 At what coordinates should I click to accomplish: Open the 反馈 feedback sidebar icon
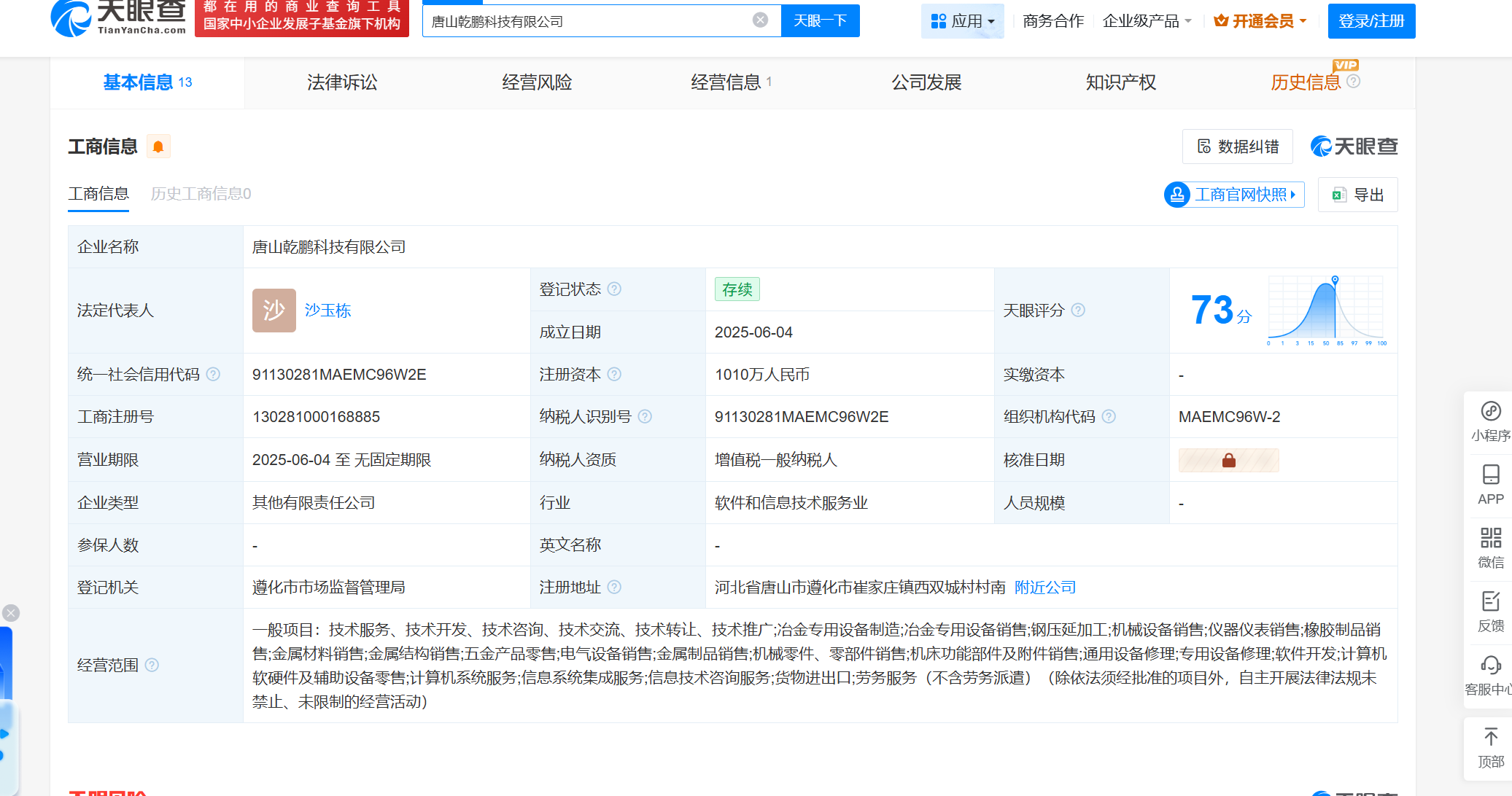[x=1490, y=612]
